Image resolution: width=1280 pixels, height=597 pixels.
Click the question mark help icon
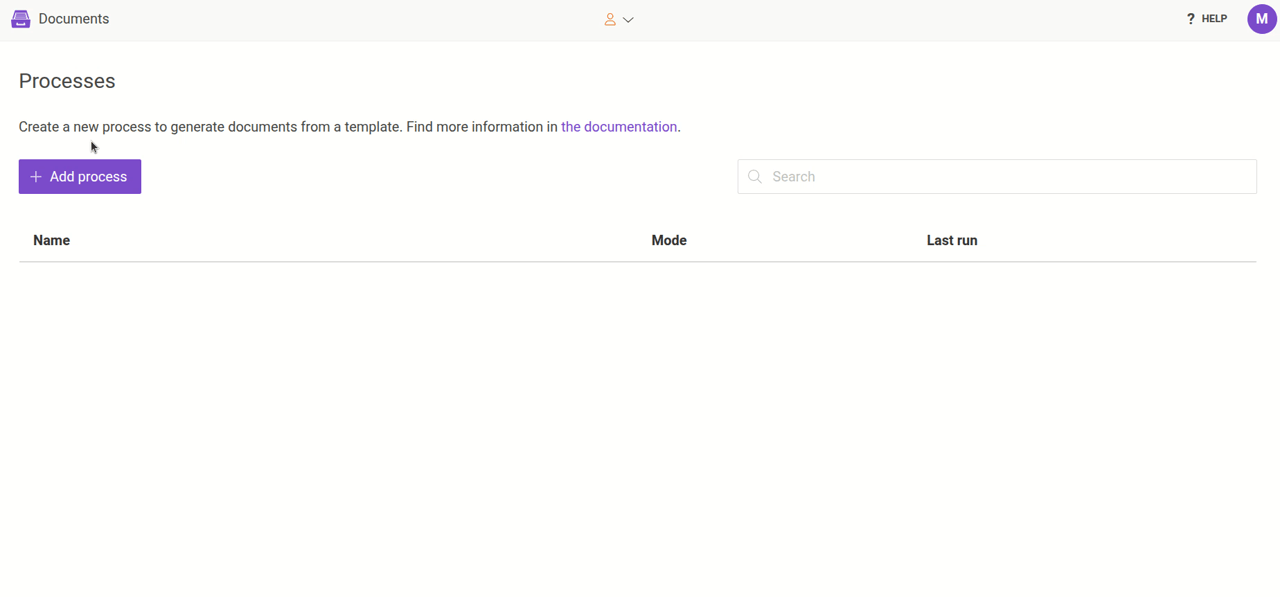point(1190,19)
